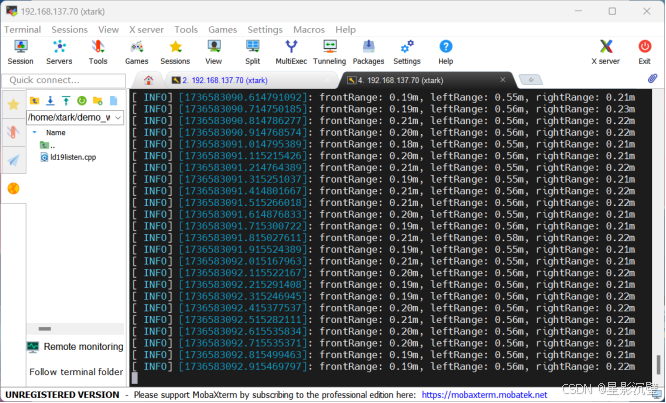This screenshot has height=403, width=666.
Task: Maximize the MobaXterm window
Action: point(612,11)
